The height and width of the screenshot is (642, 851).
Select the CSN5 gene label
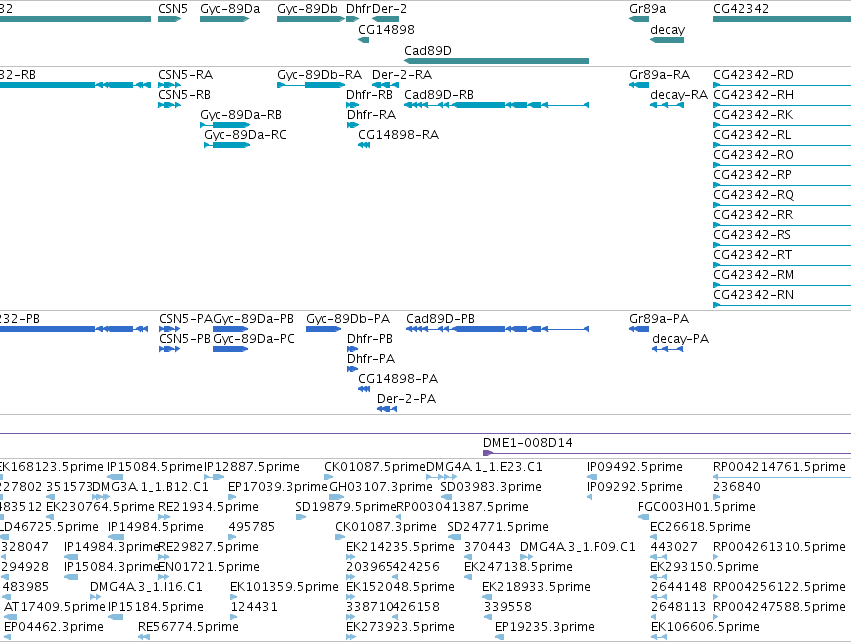(x=173, y=9)
